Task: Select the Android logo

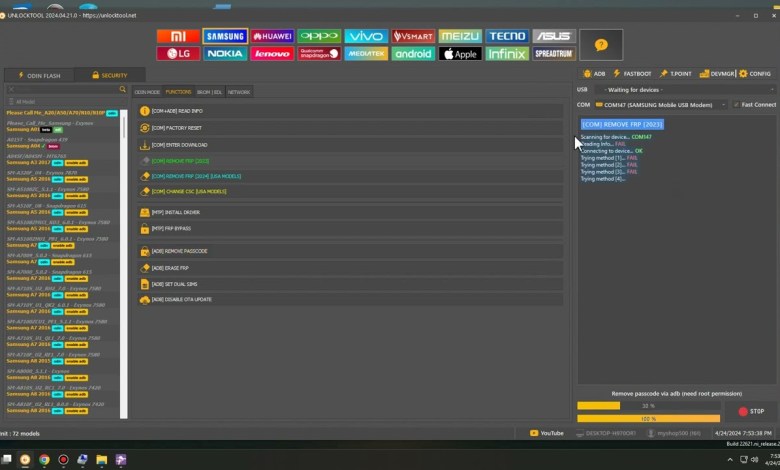Action: pos(413,54)
